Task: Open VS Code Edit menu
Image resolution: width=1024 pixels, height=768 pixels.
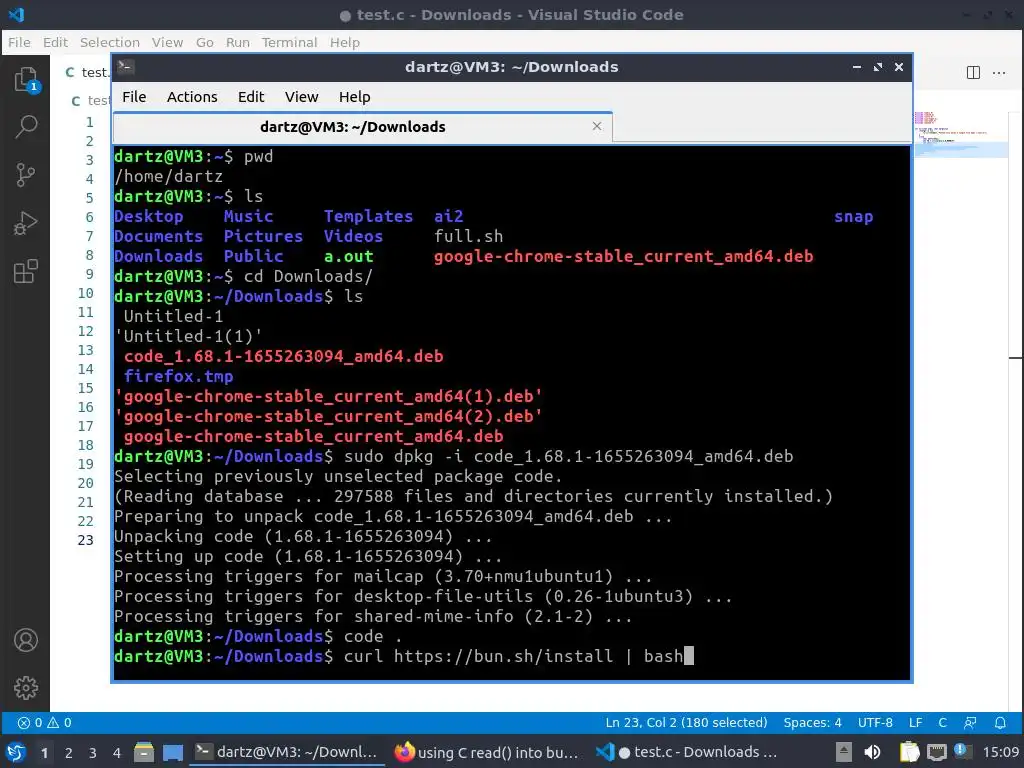Action: 56,42
